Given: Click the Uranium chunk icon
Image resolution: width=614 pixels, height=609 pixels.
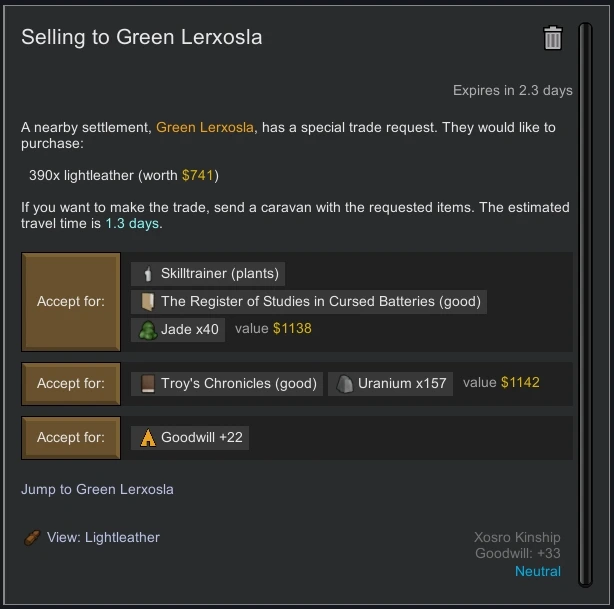Looking at the screenshot, I should (344, 383).
